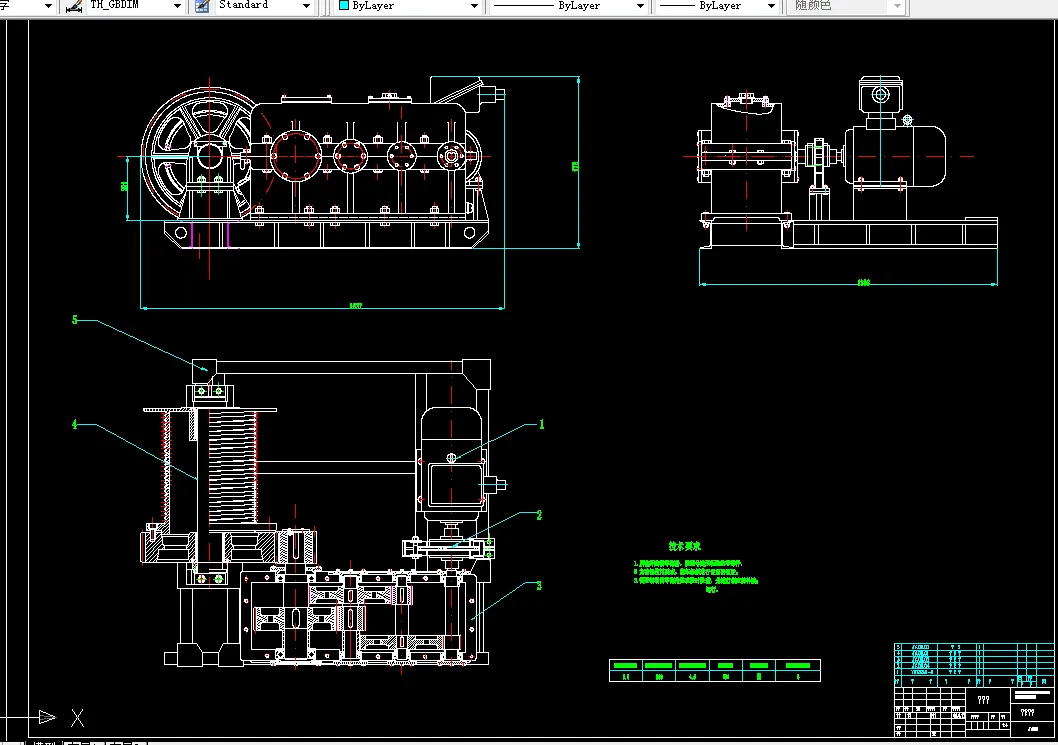The width and height of the screenshot is (1058, 745).
Task: Click the cyan ByLayer color swatch
Action: click(x=343, y=5)
